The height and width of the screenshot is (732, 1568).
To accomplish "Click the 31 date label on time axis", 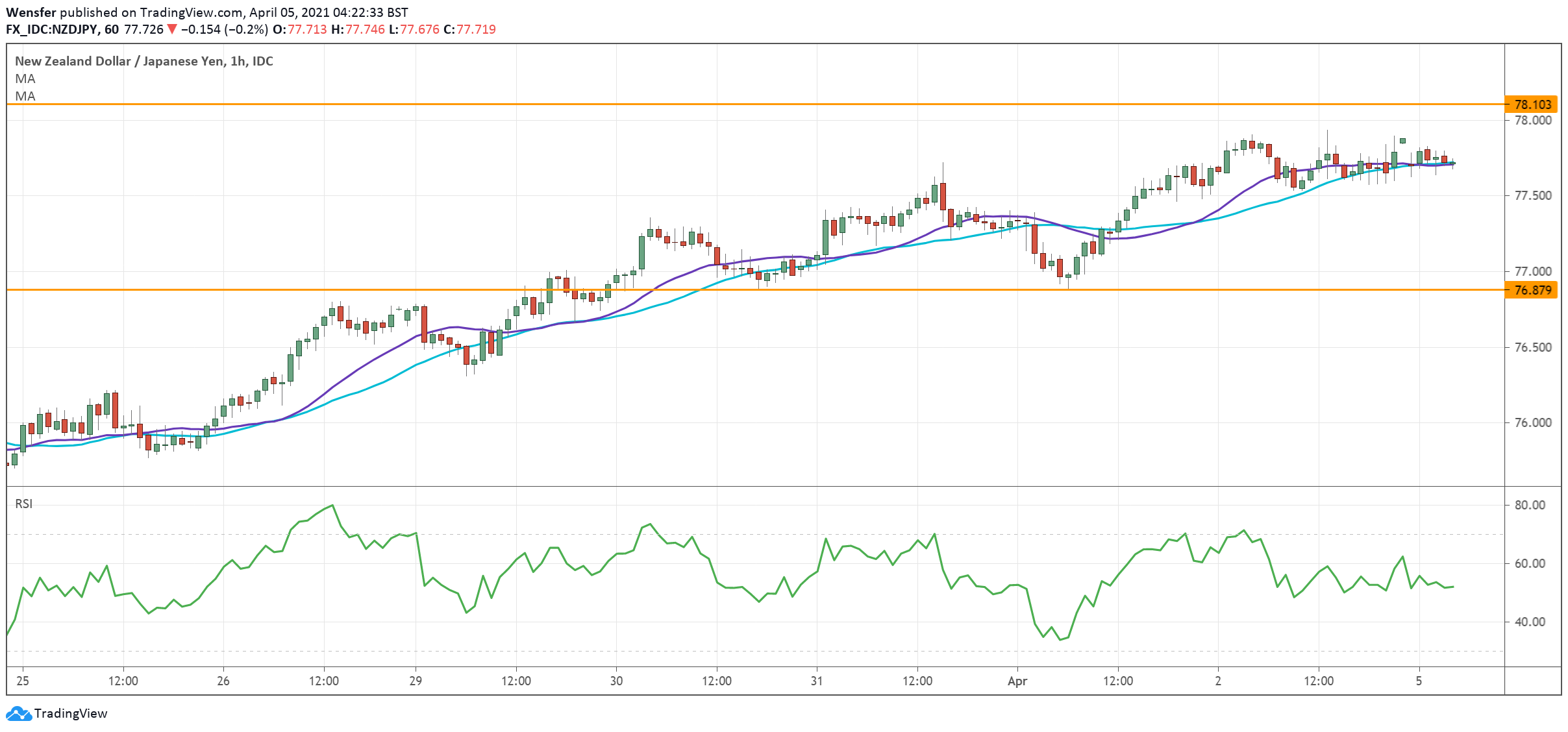I will coord(817,681).
